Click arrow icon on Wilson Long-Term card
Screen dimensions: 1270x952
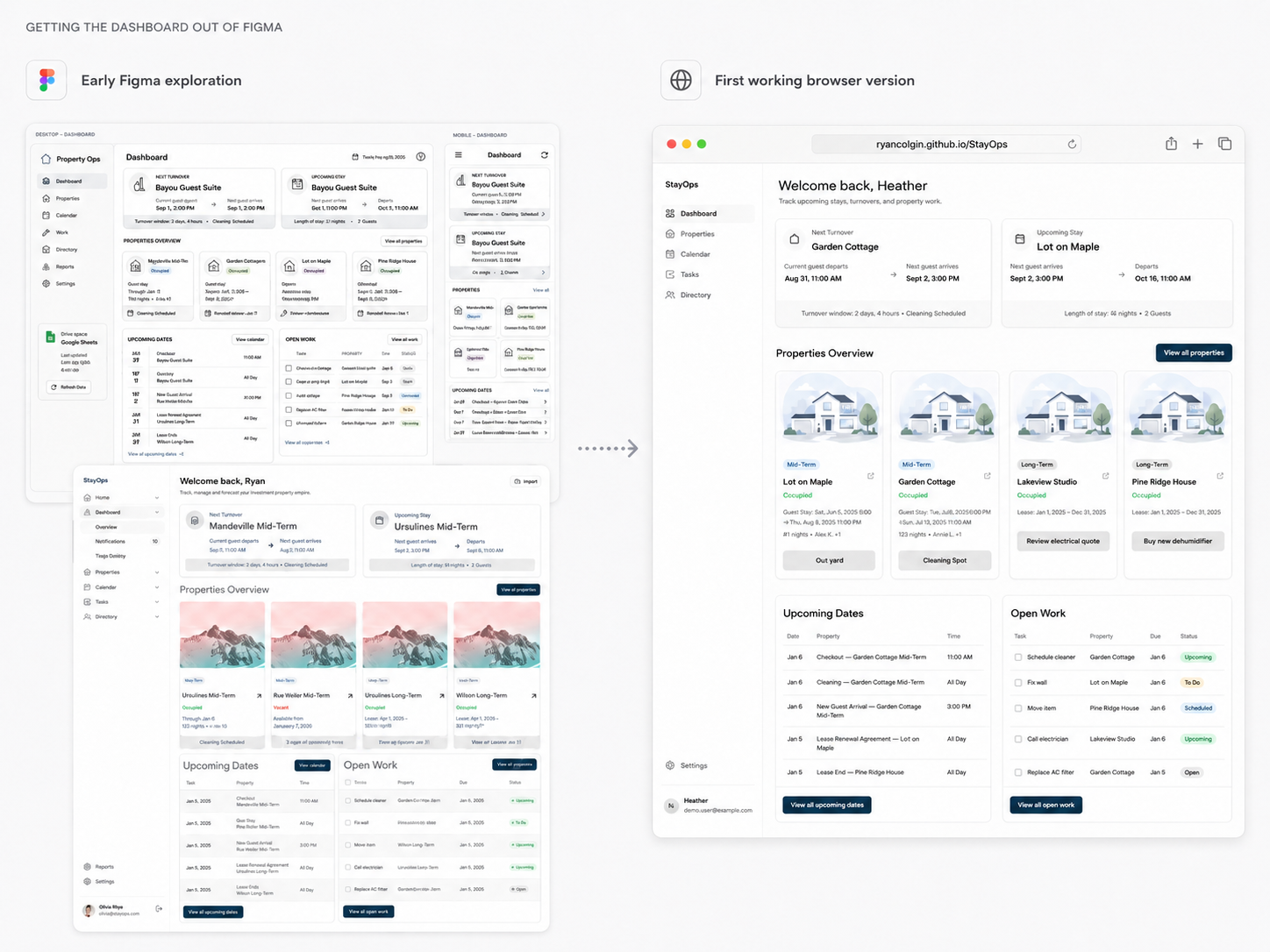(533, 696)
